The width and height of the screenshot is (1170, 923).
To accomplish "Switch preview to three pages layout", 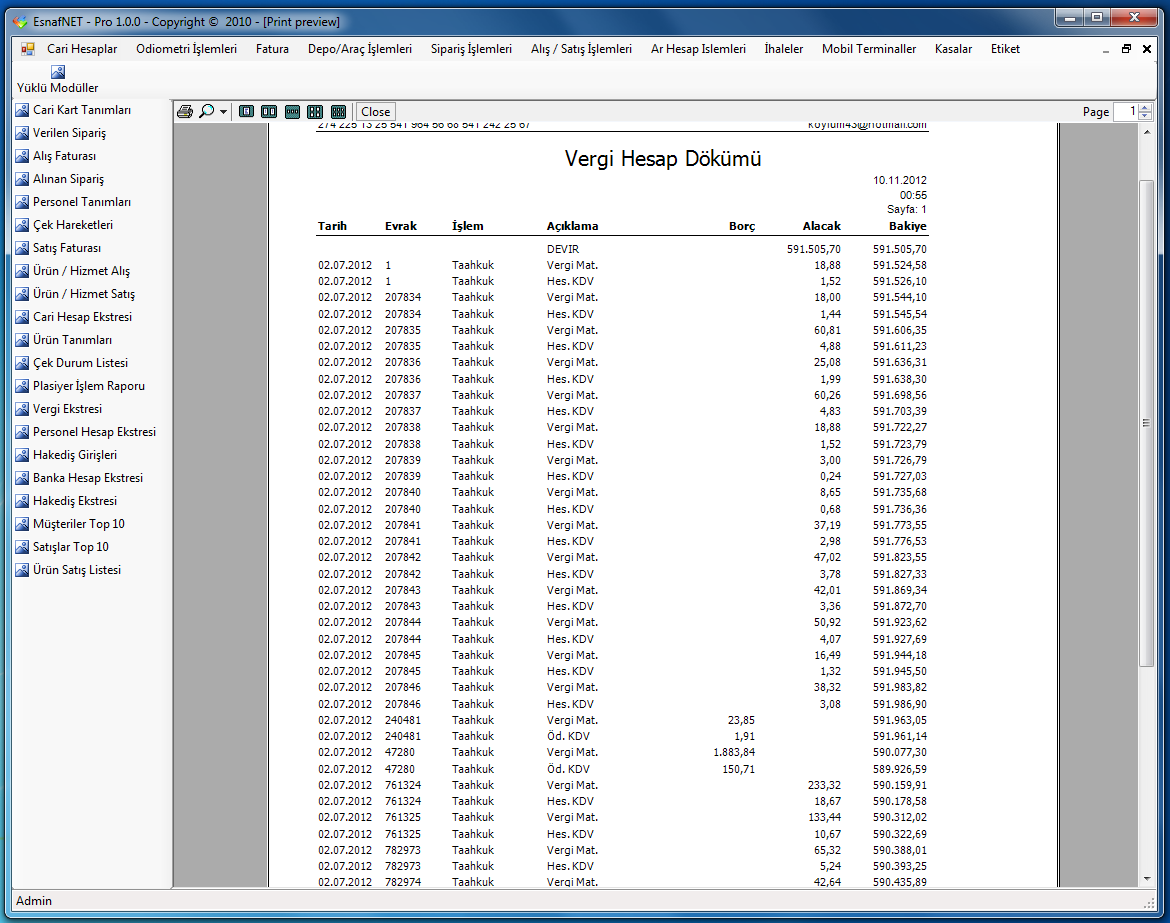I will 292,112.
